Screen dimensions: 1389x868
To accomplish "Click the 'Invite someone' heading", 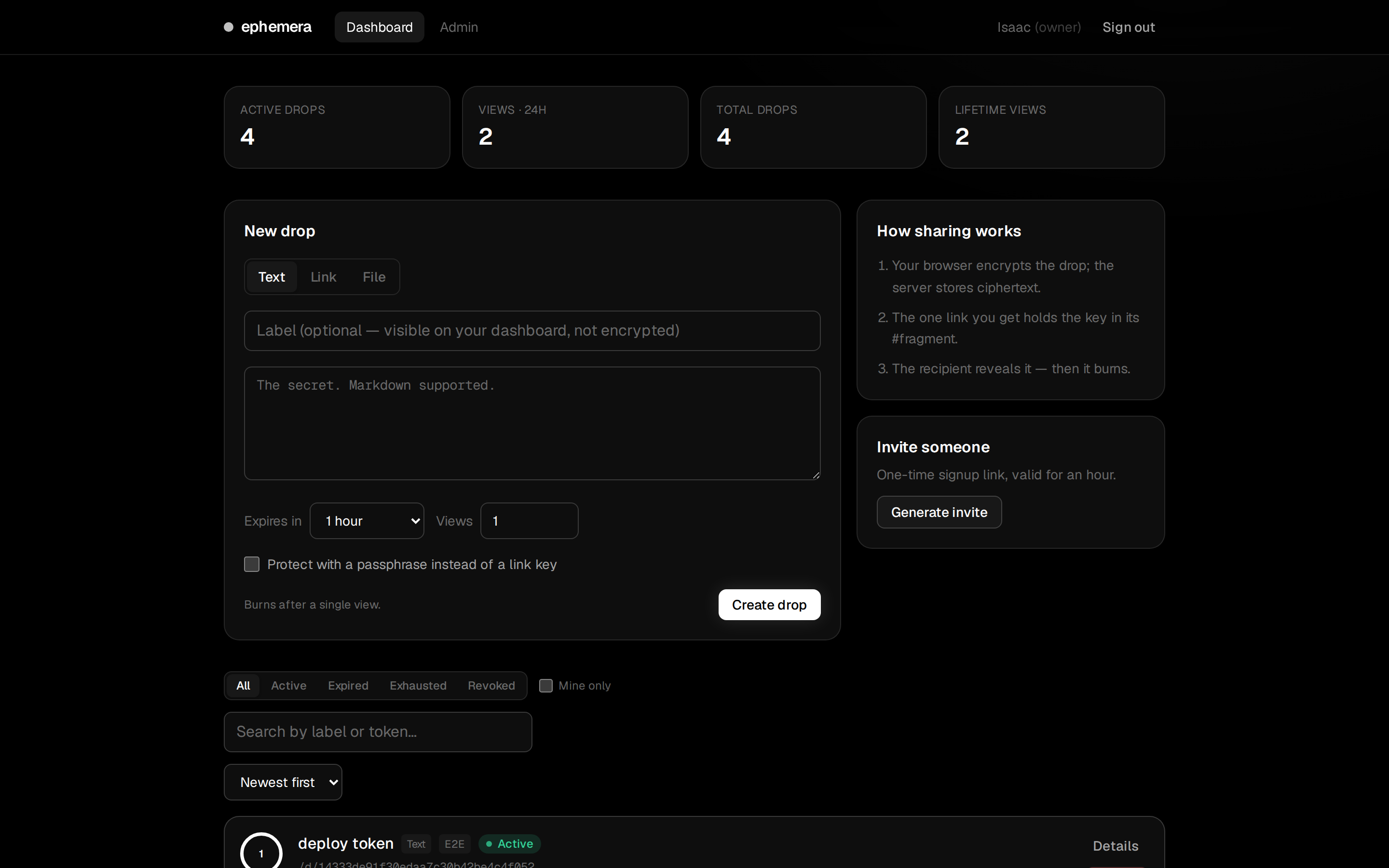I will tap(933, 447).
